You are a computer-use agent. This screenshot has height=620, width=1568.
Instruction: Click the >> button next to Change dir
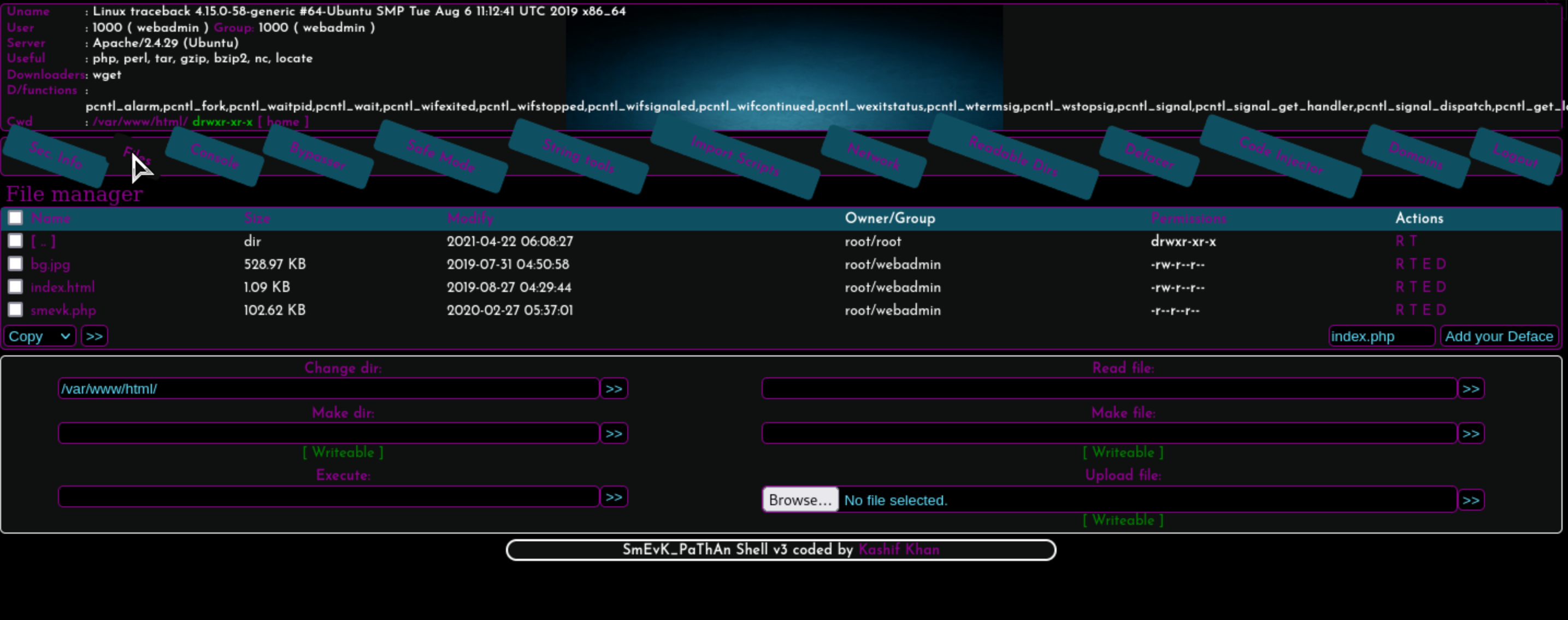[x=614, y=389]
